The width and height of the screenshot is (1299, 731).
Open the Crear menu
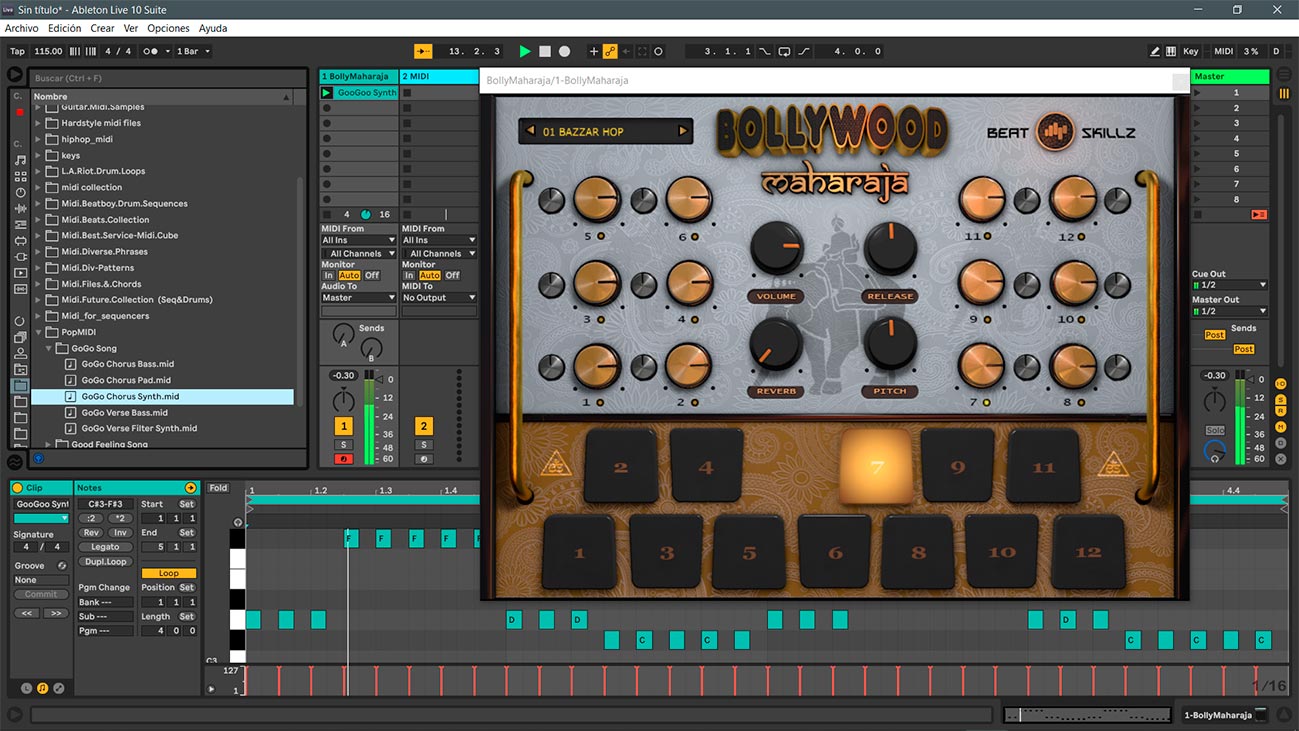102,29
